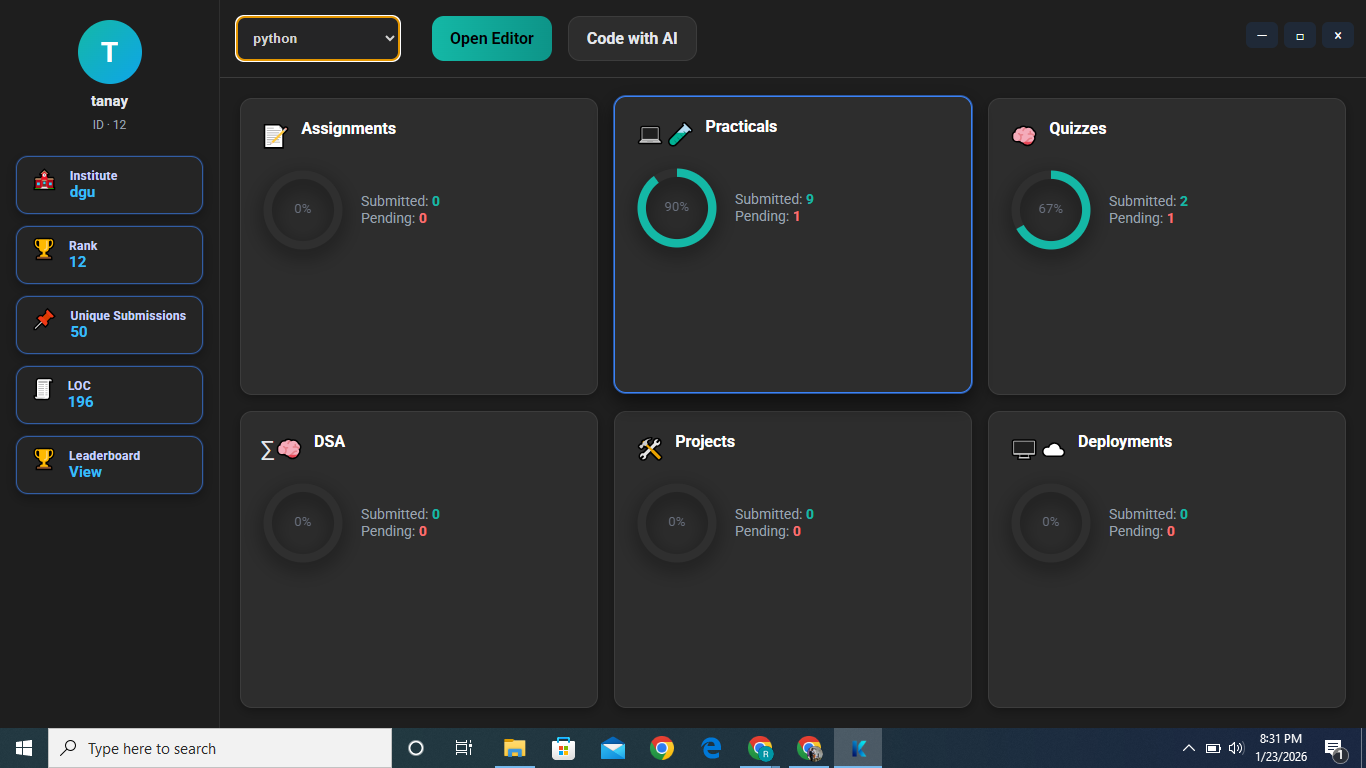This screenshot has height=768, width=1366.
Task: Click the Quizzes card title
Action: [x=1077, y=128]
